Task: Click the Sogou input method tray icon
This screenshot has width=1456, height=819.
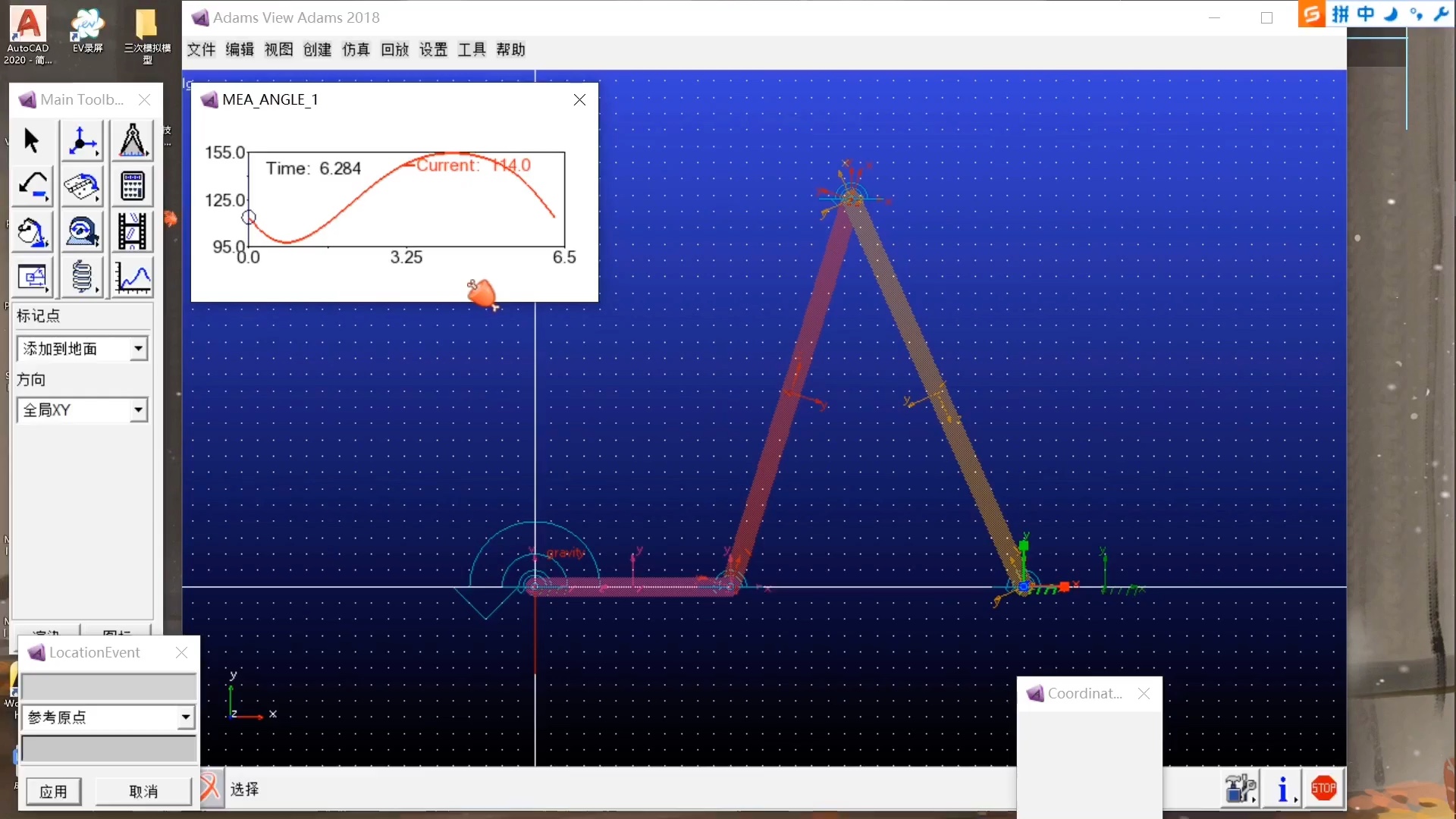Action: [x=1311, y=14]
